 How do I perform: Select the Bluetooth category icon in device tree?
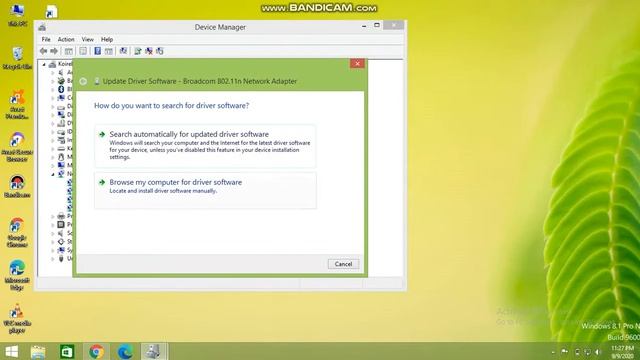click(61, 89)
